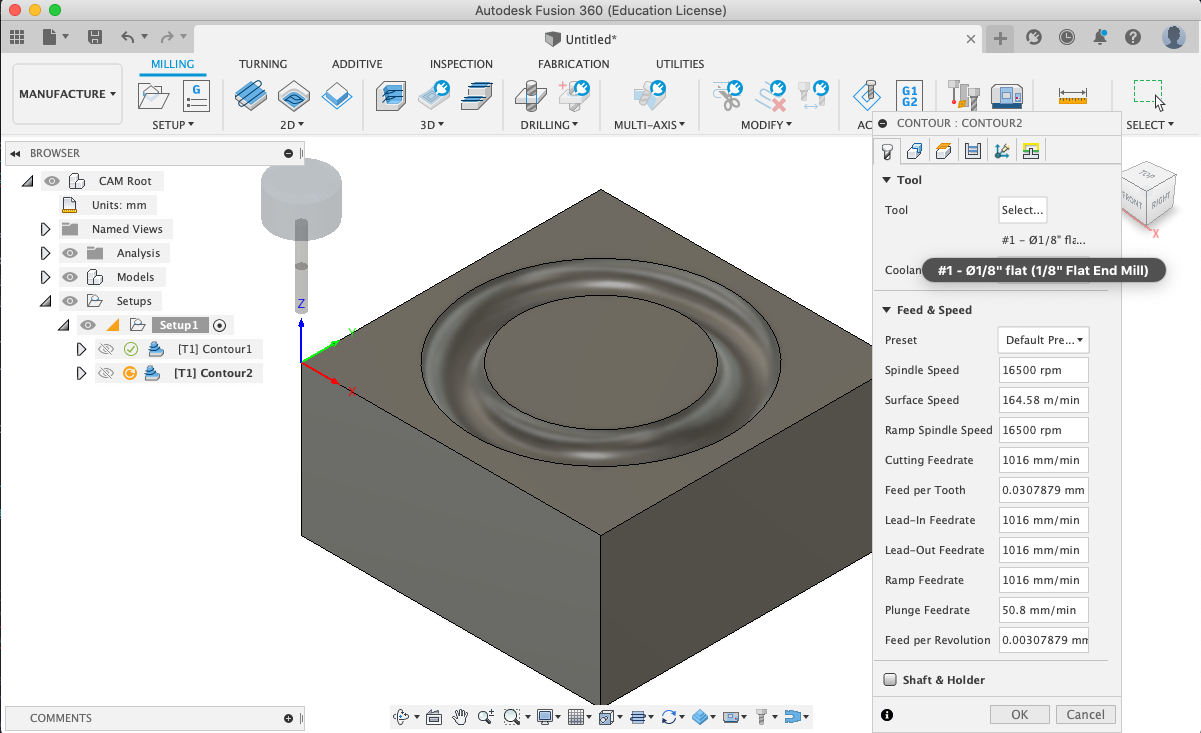Show Contour1 toolpath via eye icon
This screenshot has height=733, width=1201.
[x=105, y=349]
